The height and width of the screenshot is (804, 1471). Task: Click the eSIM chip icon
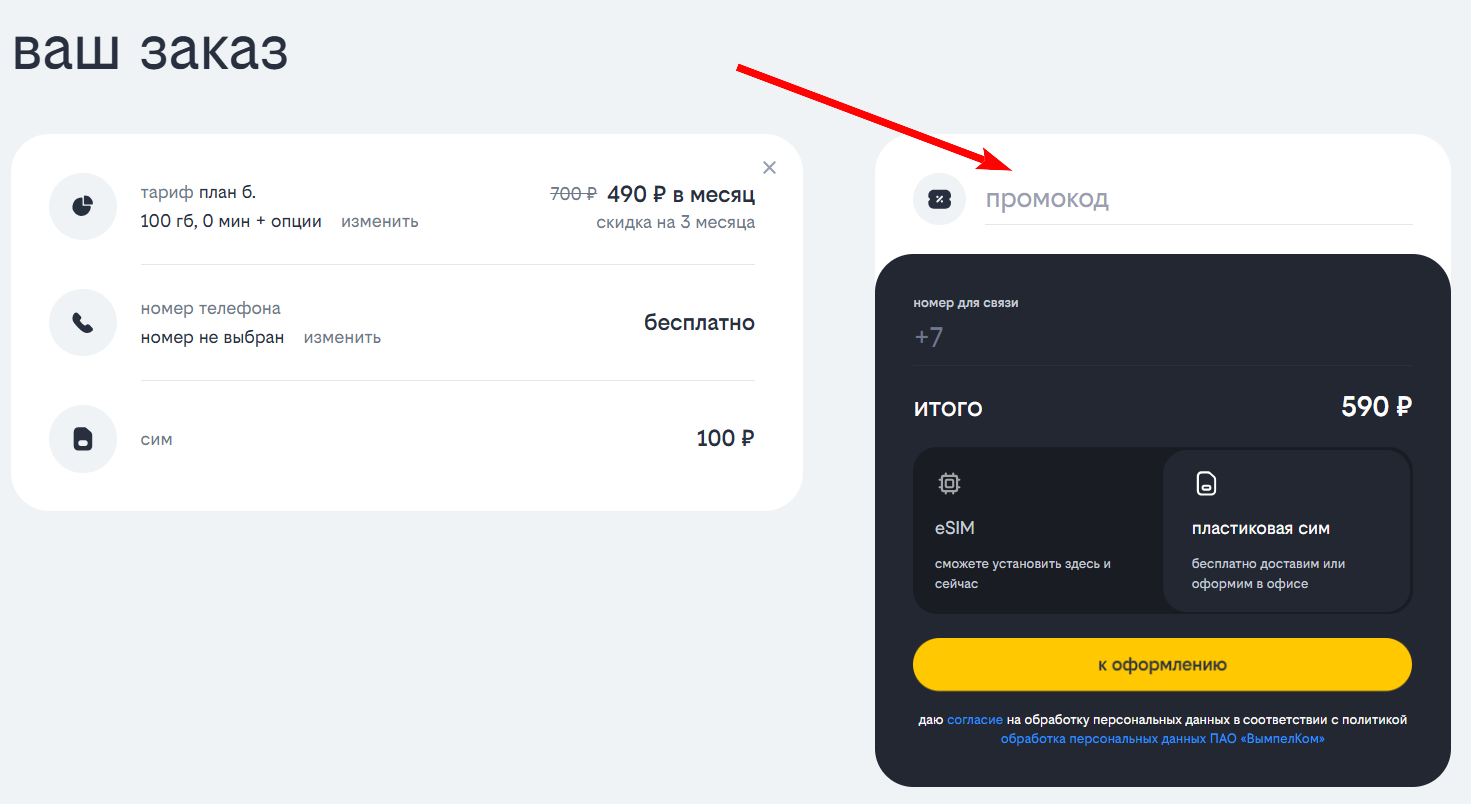(x=949, y=484)
